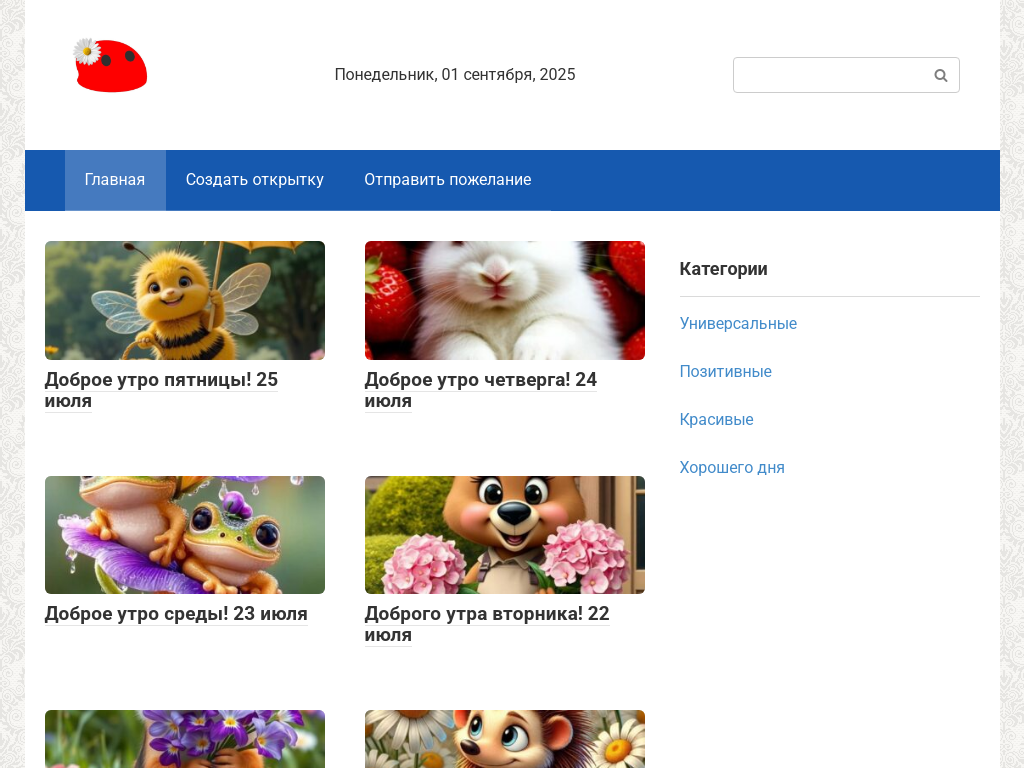The height and width of the screenshot is (768, 1024).
Task: Open the bear with pink flowers thumbnail
Action: pyautogui.click(x=505, y=535)
